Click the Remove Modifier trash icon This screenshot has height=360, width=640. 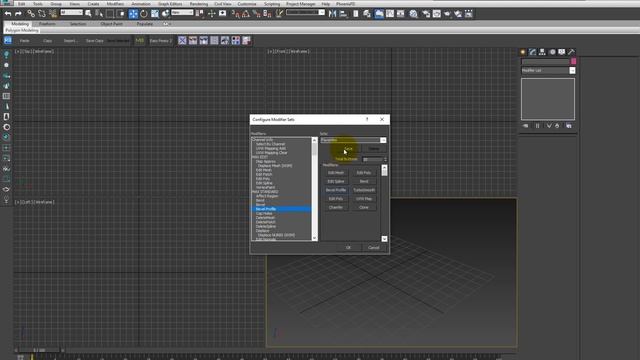(557, 126)
